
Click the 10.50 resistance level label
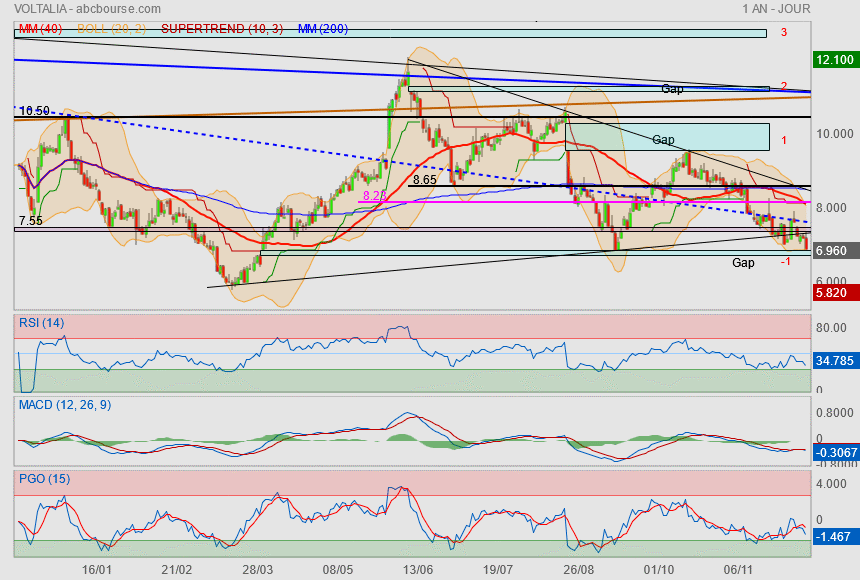point(34,111)
